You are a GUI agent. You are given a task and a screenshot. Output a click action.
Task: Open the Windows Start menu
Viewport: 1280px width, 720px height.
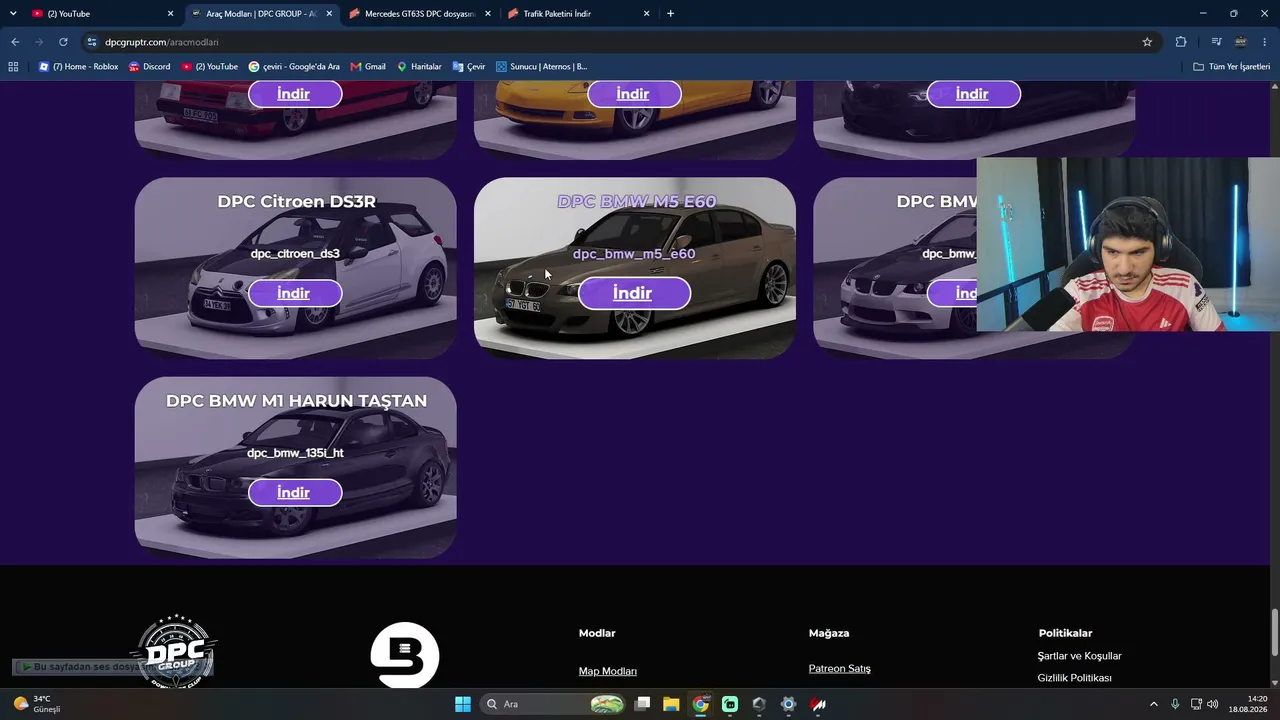(x=463, y=704)
